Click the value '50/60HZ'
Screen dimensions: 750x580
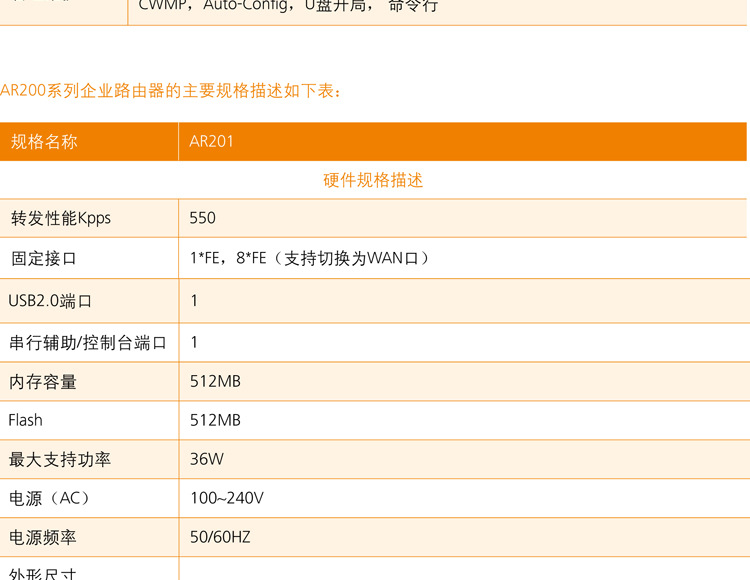pos(220,537)
